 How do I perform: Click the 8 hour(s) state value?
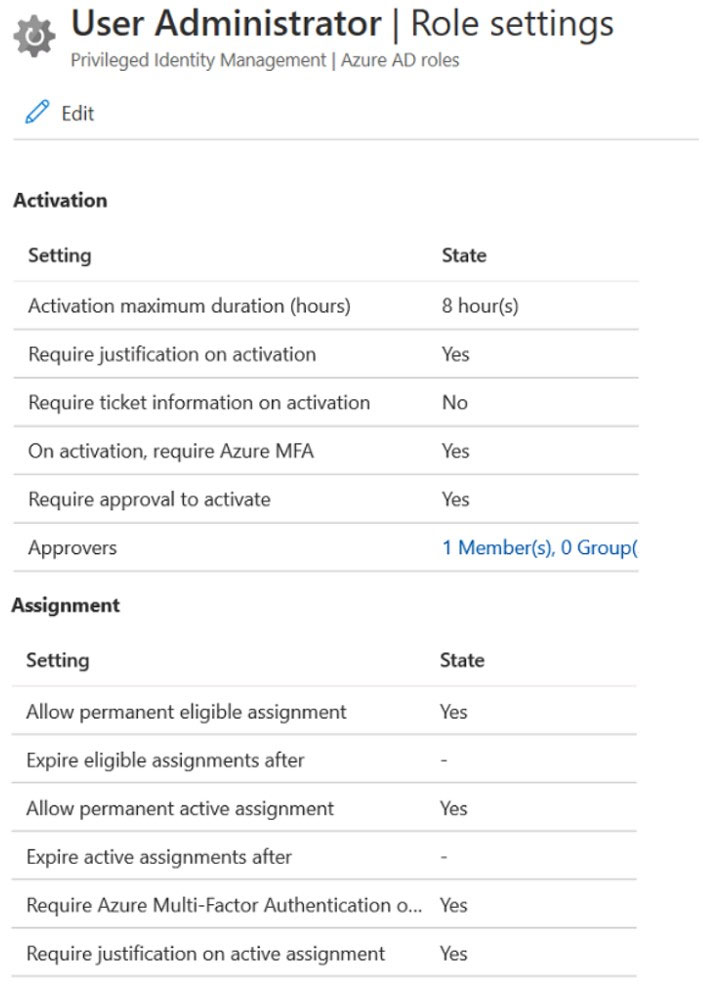(x=480, y=306)
